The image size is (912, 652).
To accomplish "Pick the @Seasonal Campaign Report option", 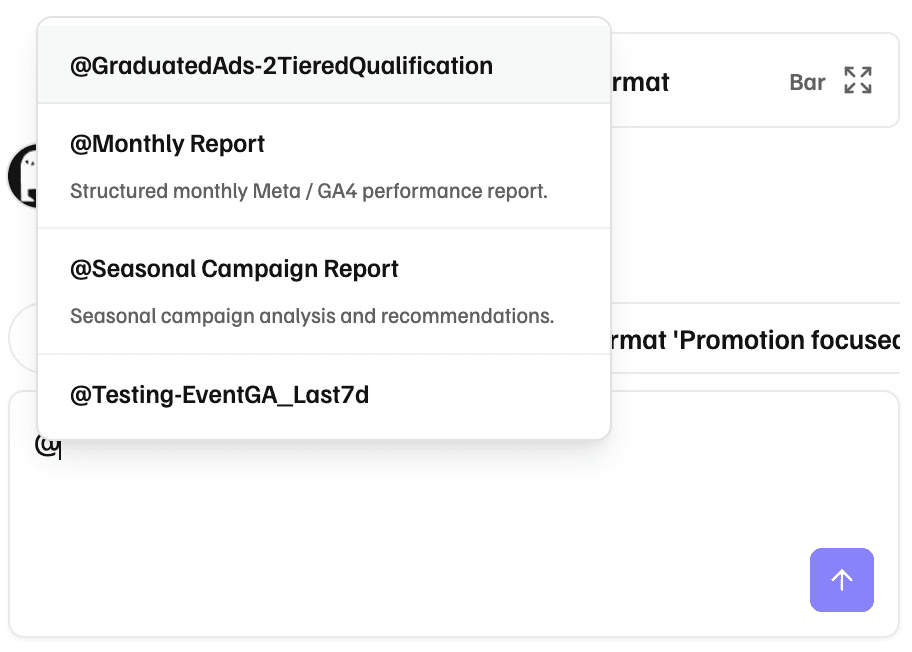I will tap(234, 269).
